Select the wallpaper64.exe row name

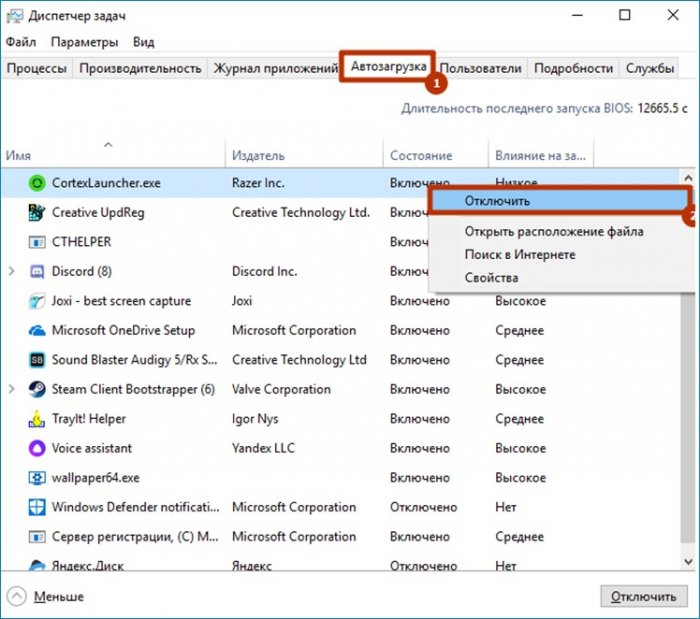(96, 478)
